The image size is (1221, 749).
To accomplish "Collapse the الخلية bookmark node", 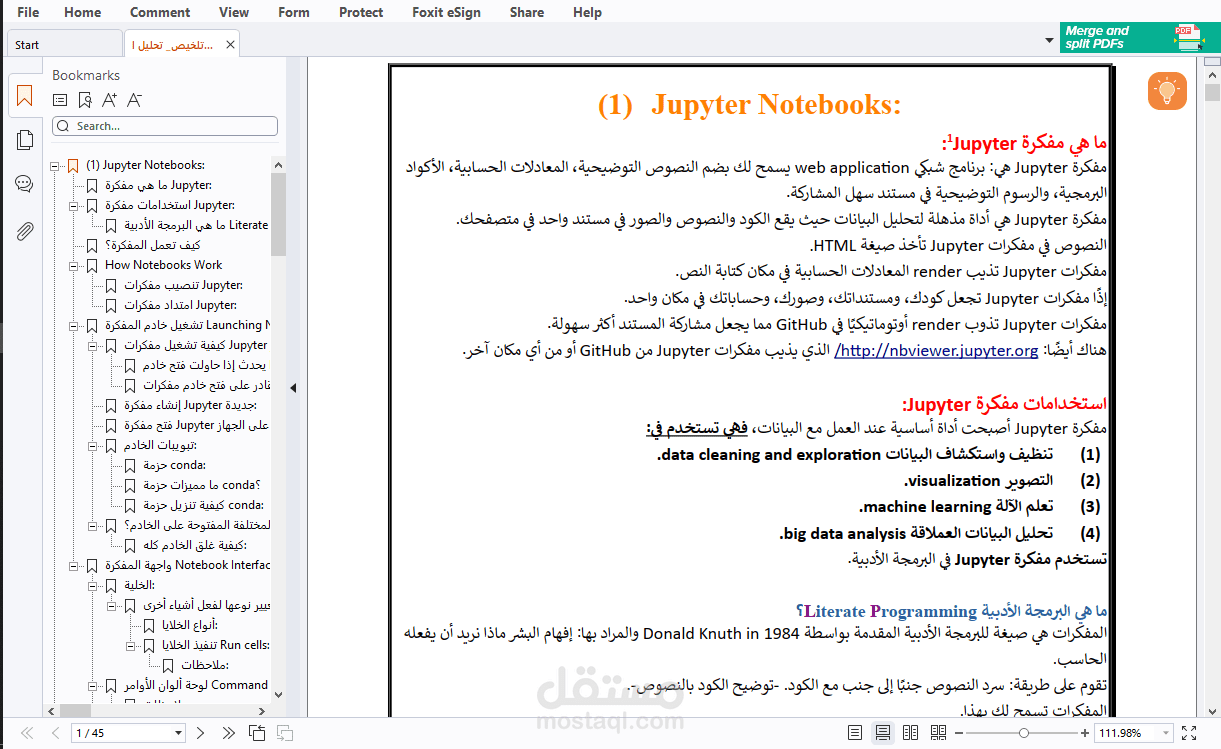I will 93,585.
